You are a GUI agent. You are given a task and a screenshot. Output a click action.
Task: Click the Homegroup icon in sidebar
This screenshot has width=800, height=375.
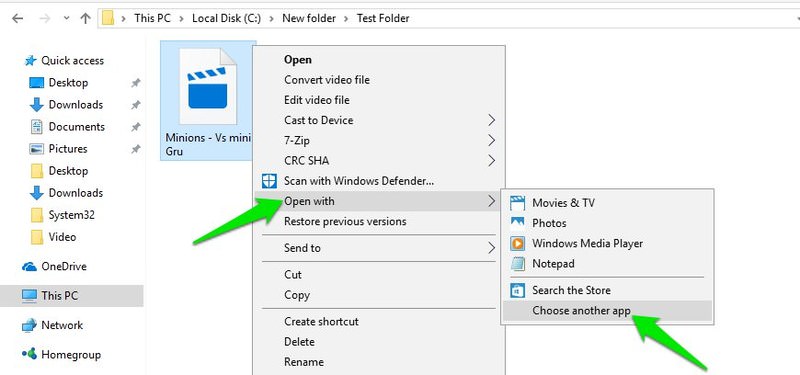(30, 354)
